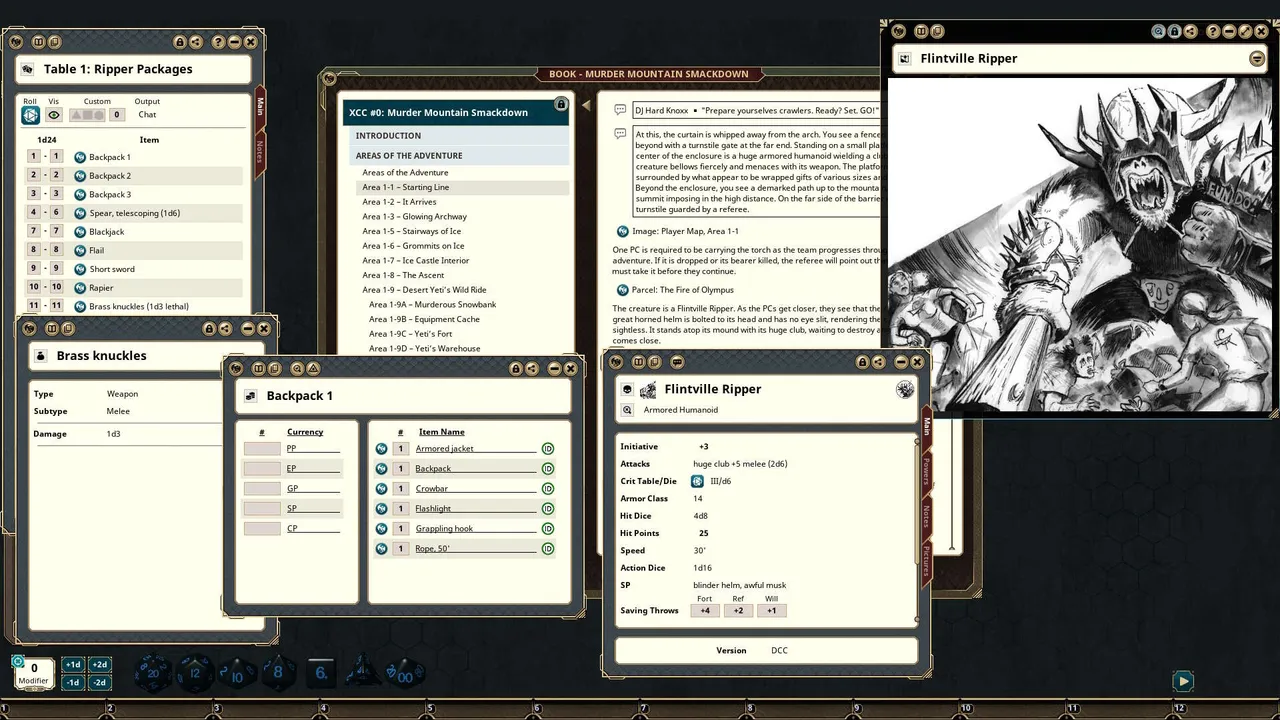The width and height of the screenshot is (1280, 720).
Task: Click the +1d modifier button
Action: click(x=73, y=665)
